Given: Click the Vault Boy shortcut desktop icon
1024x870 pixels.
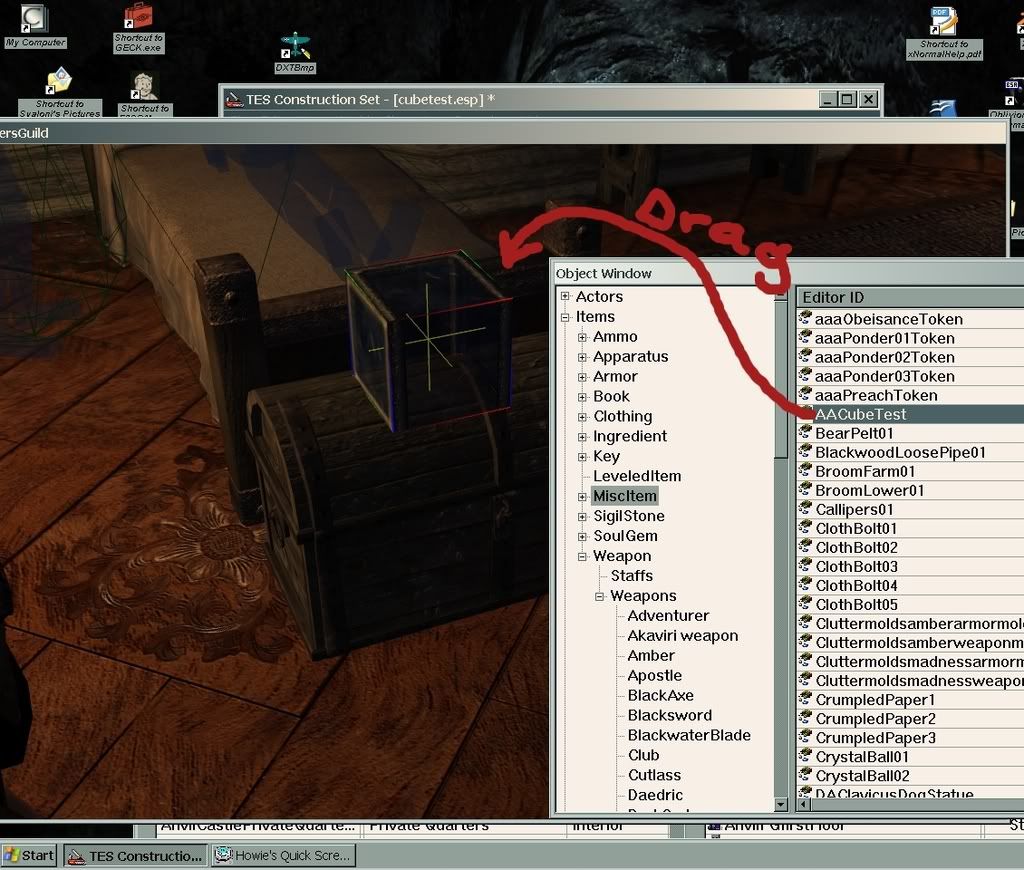Looking at the screenshot, I should pos(144,93).
